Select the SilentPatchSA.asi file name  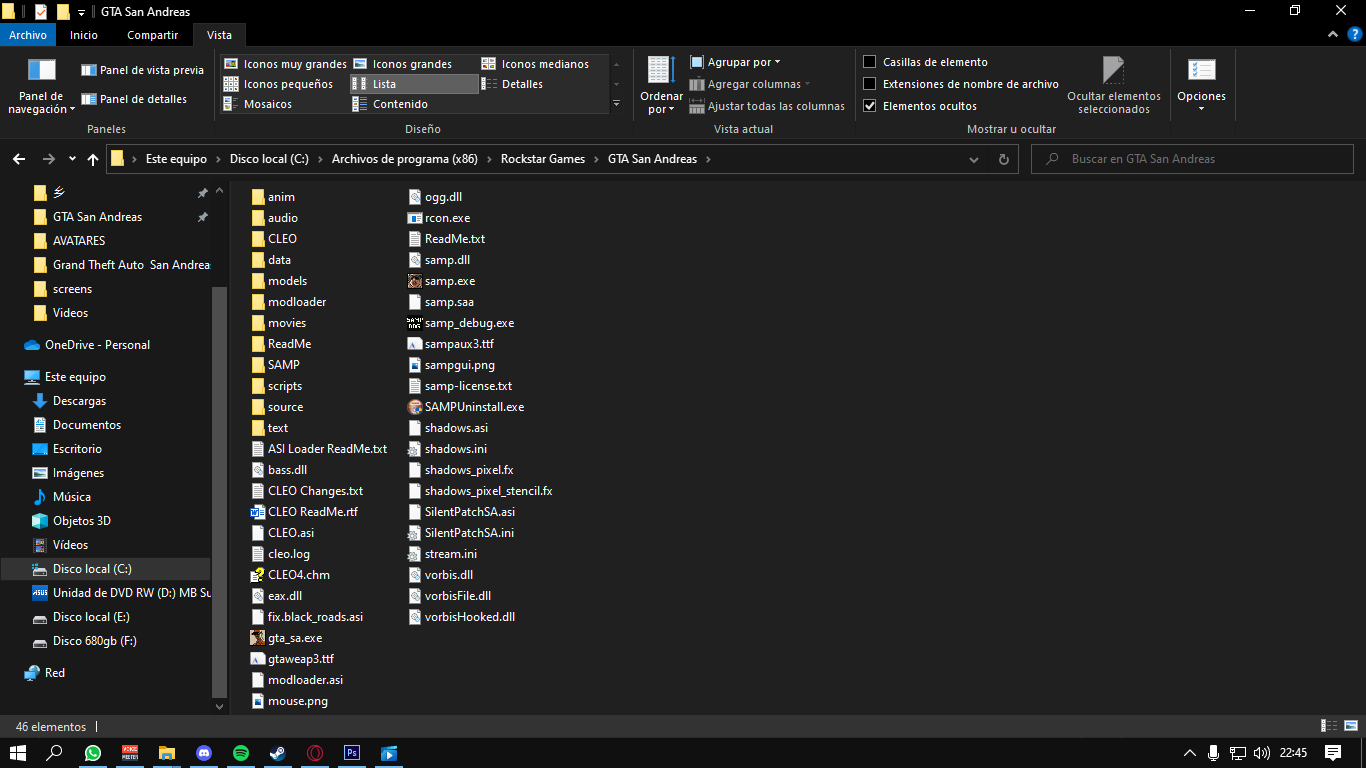point(470,512)
